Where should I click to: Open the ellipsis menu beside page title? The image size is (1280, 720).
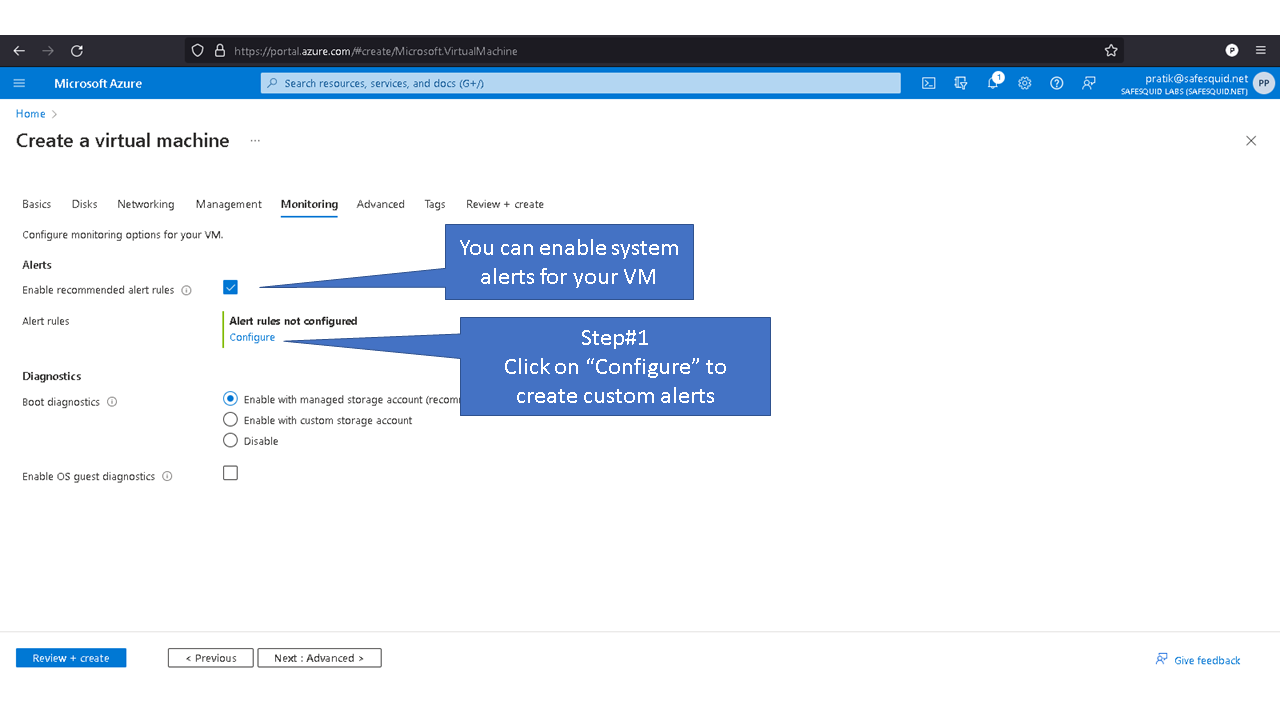pos(255,141)
